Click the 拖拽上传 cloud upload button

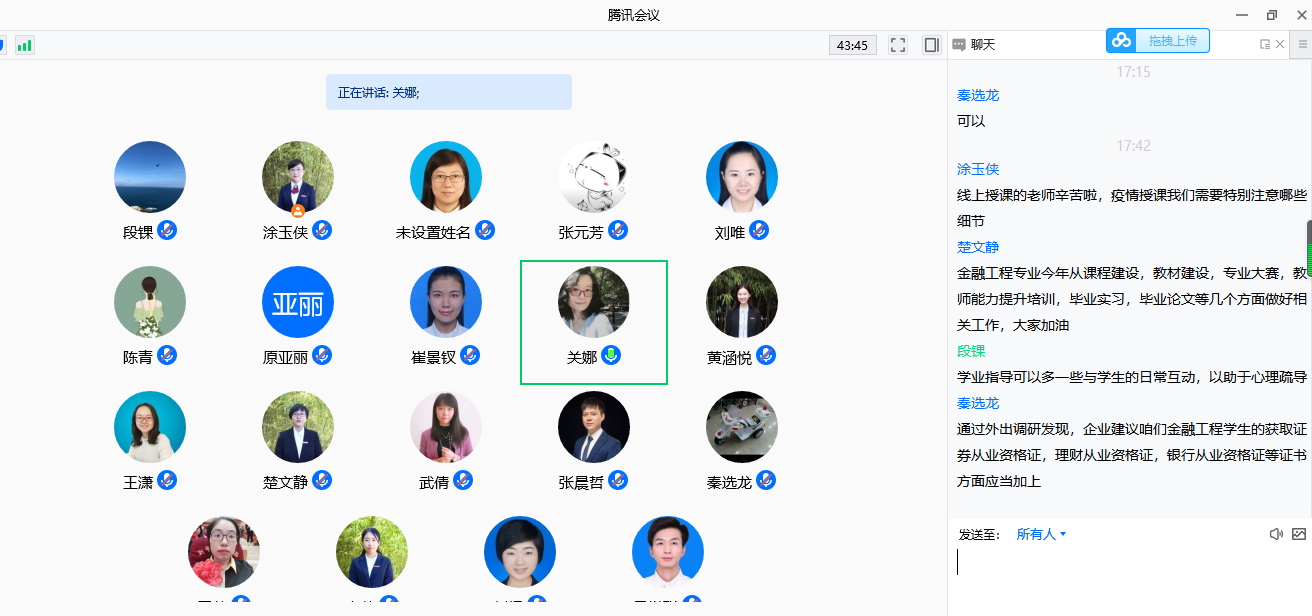coord(1157,40)
